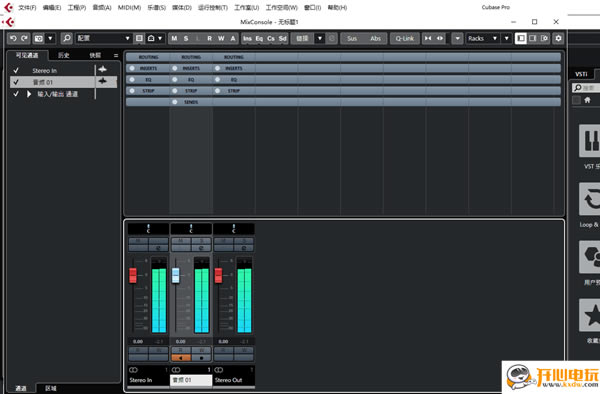600x394 pixels.
Task: Bypass channel strips with Cs button
Action: (x=271, y=38)
